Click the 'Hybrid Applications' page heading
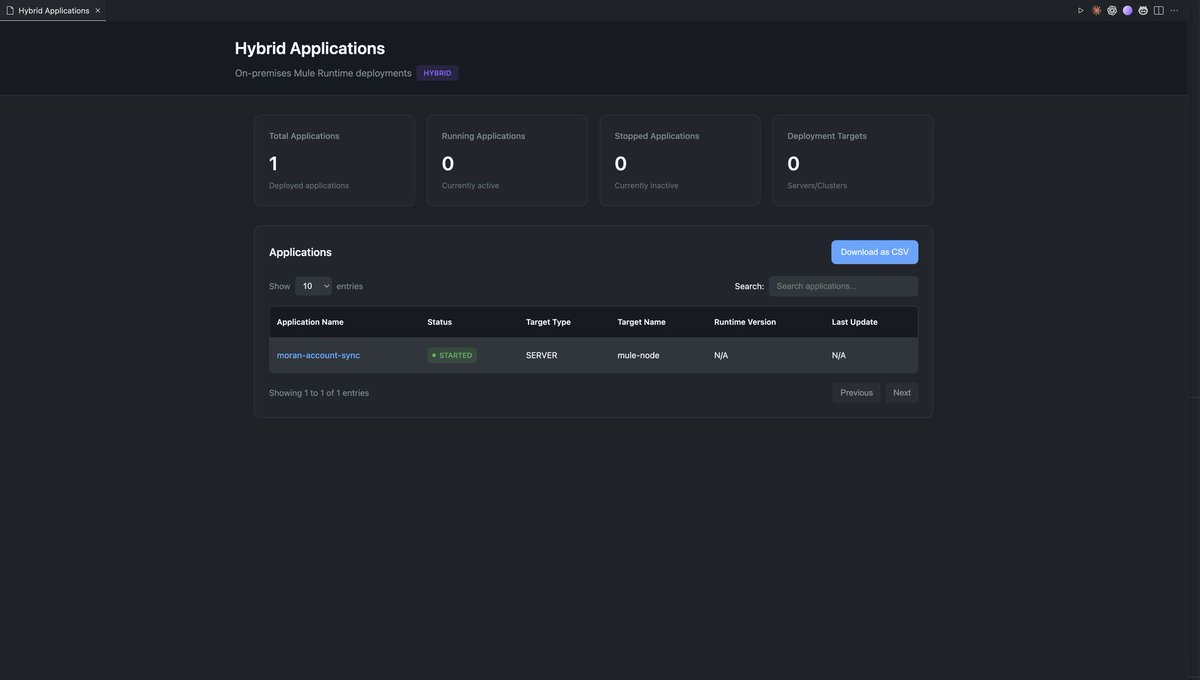This screenshot has height=680, width=1200. [310, 48]
